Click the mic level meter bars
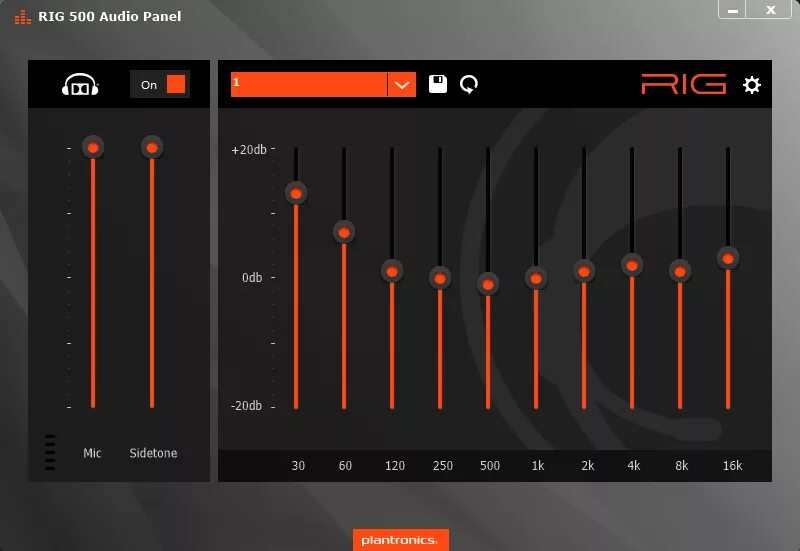Image resolution: width=800 pixels, height=551 pixels. click(x=49, y=452)
